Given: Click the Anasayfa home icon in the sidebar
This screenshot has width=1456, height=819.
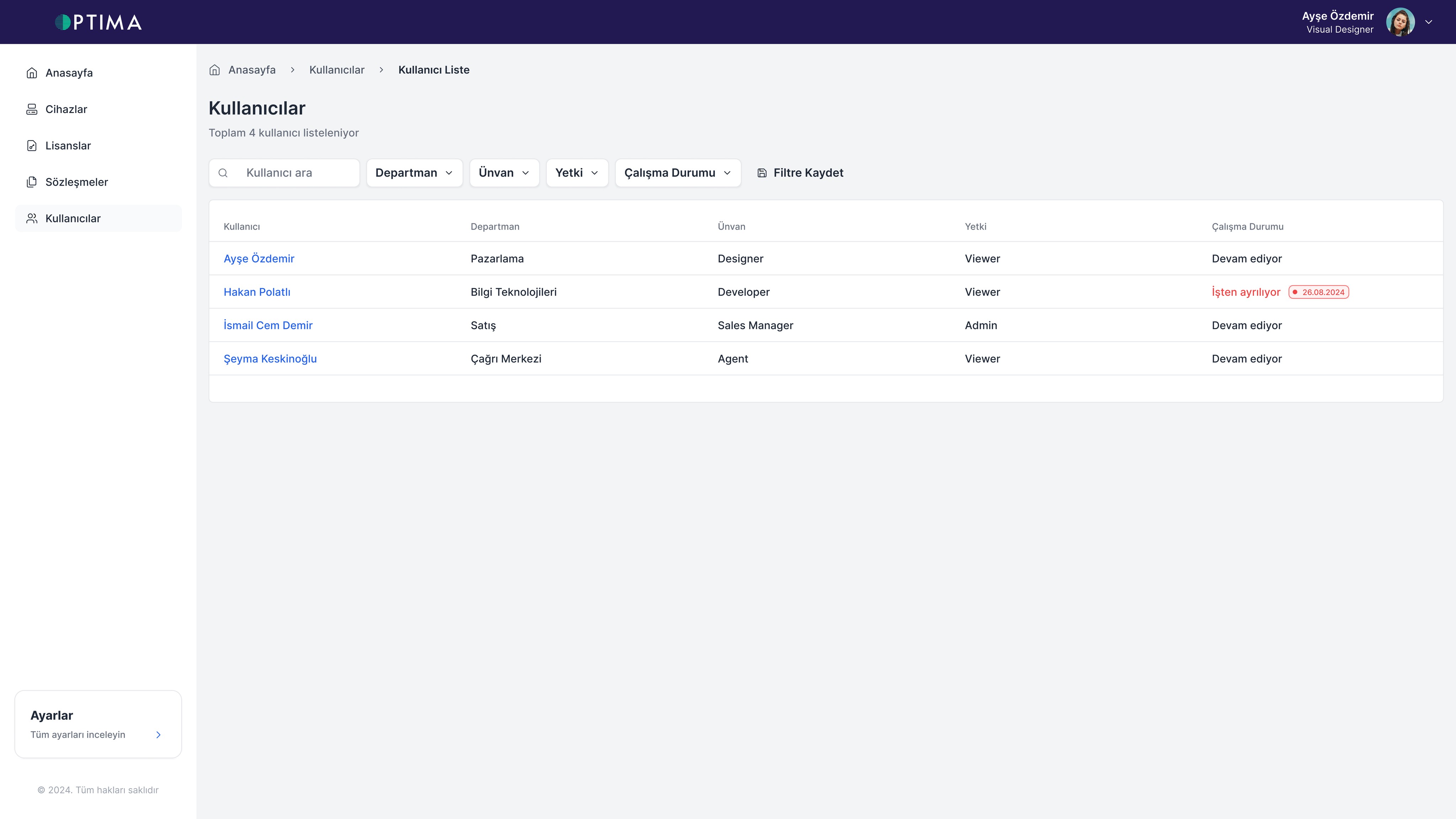Looking at the screenshot, I should tap(32, 73).
